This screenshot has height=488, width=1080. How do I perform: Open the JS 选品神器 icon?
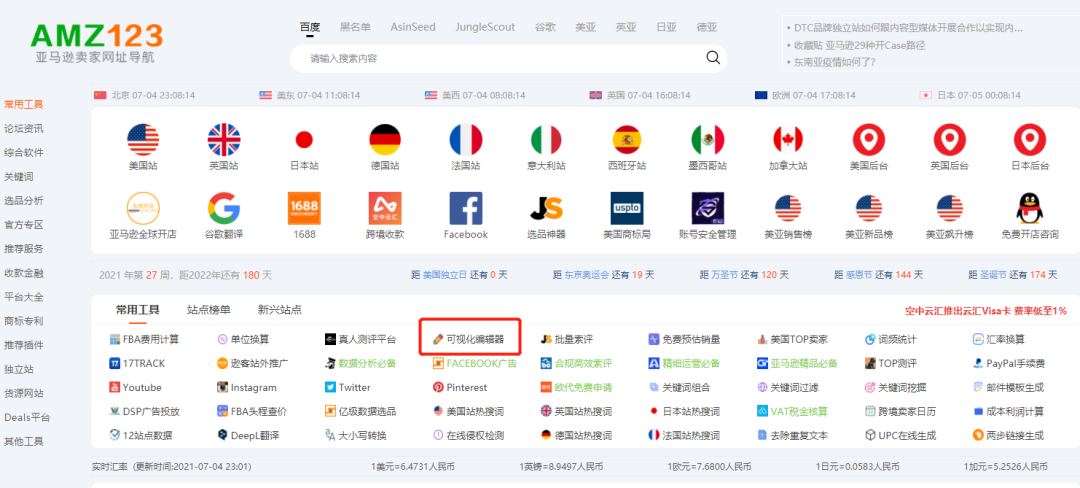(546, 208)
